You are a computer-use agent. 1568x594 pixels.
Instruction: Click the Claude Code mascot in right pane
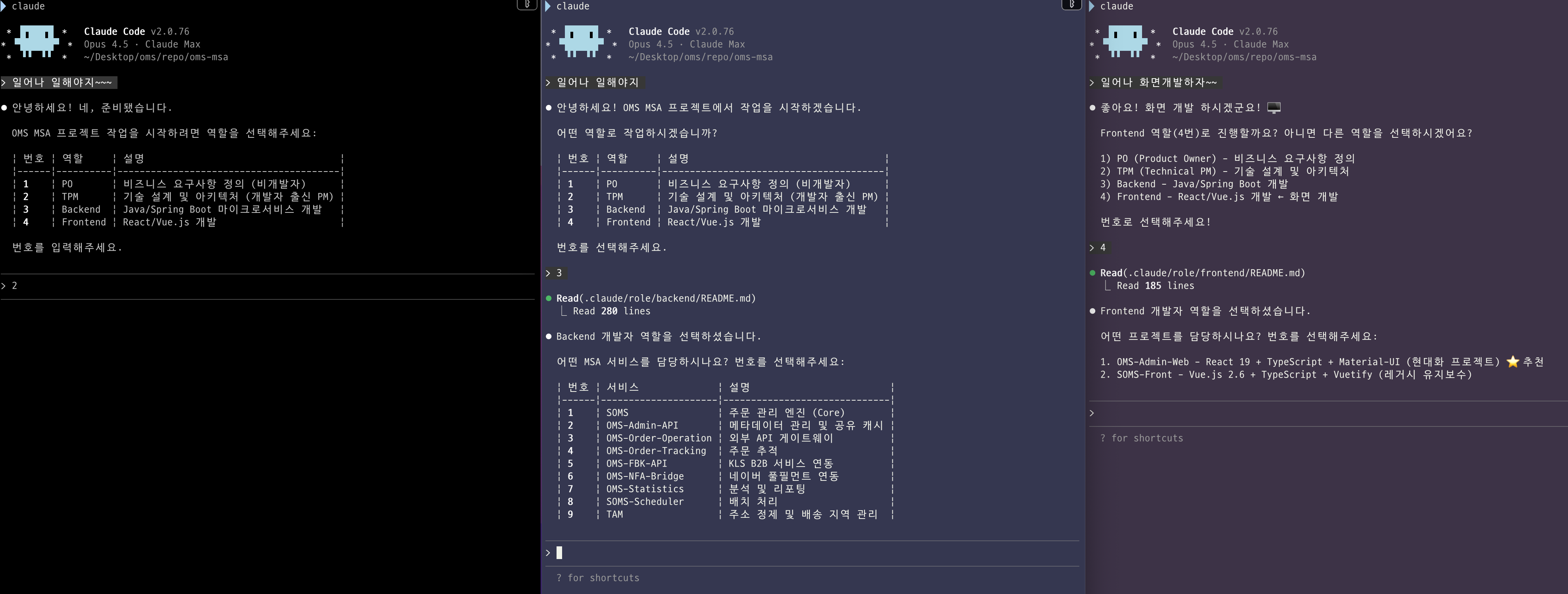click(x=1125, y=41)
